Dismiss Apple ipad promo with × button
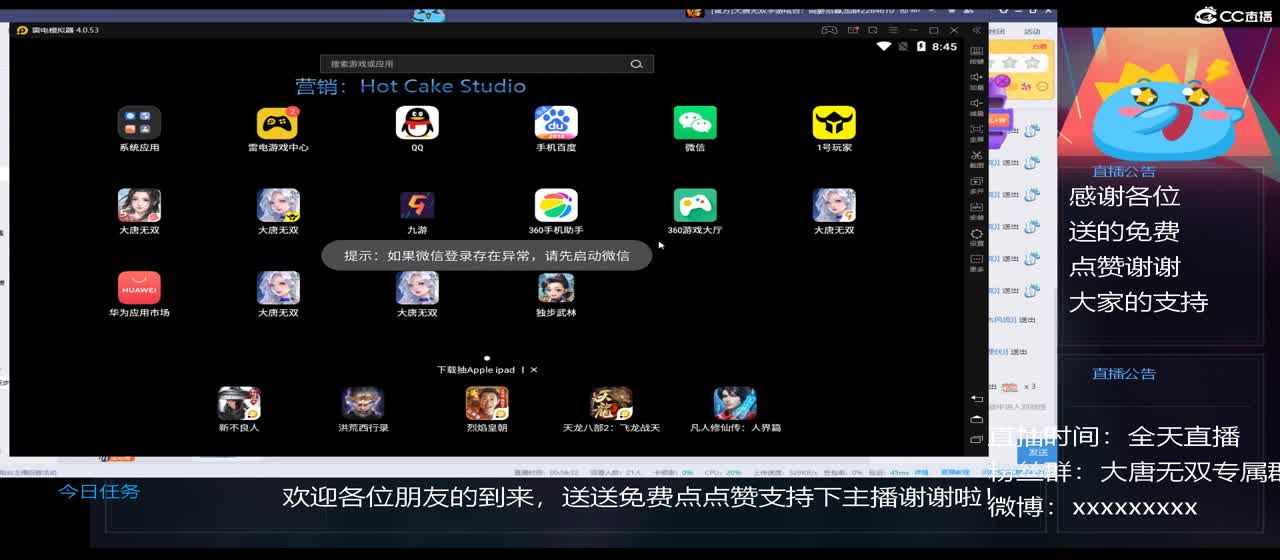Screen dimensions: 1280x560 point(534,370)
